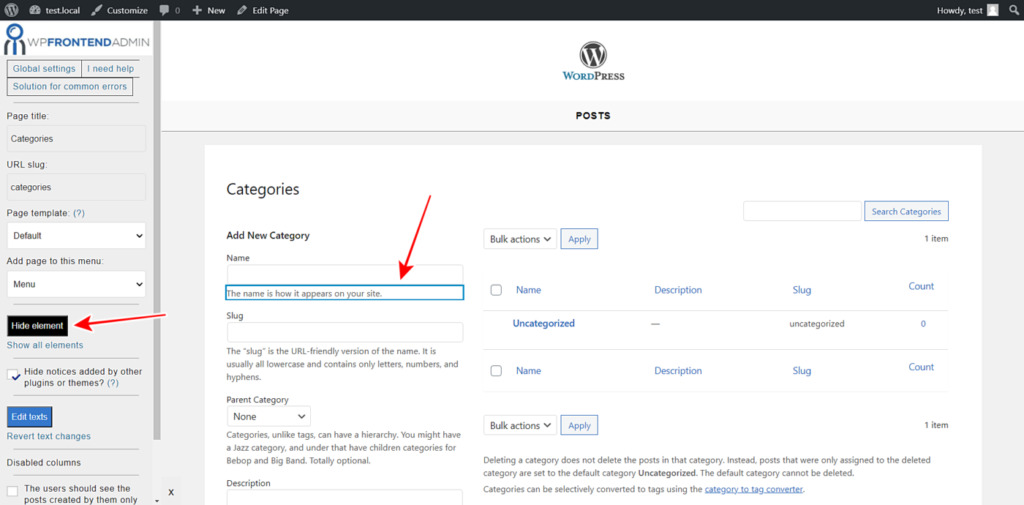1024x505 pixels.
Task: Open the Parent Category dropdown
Action: 269,416
